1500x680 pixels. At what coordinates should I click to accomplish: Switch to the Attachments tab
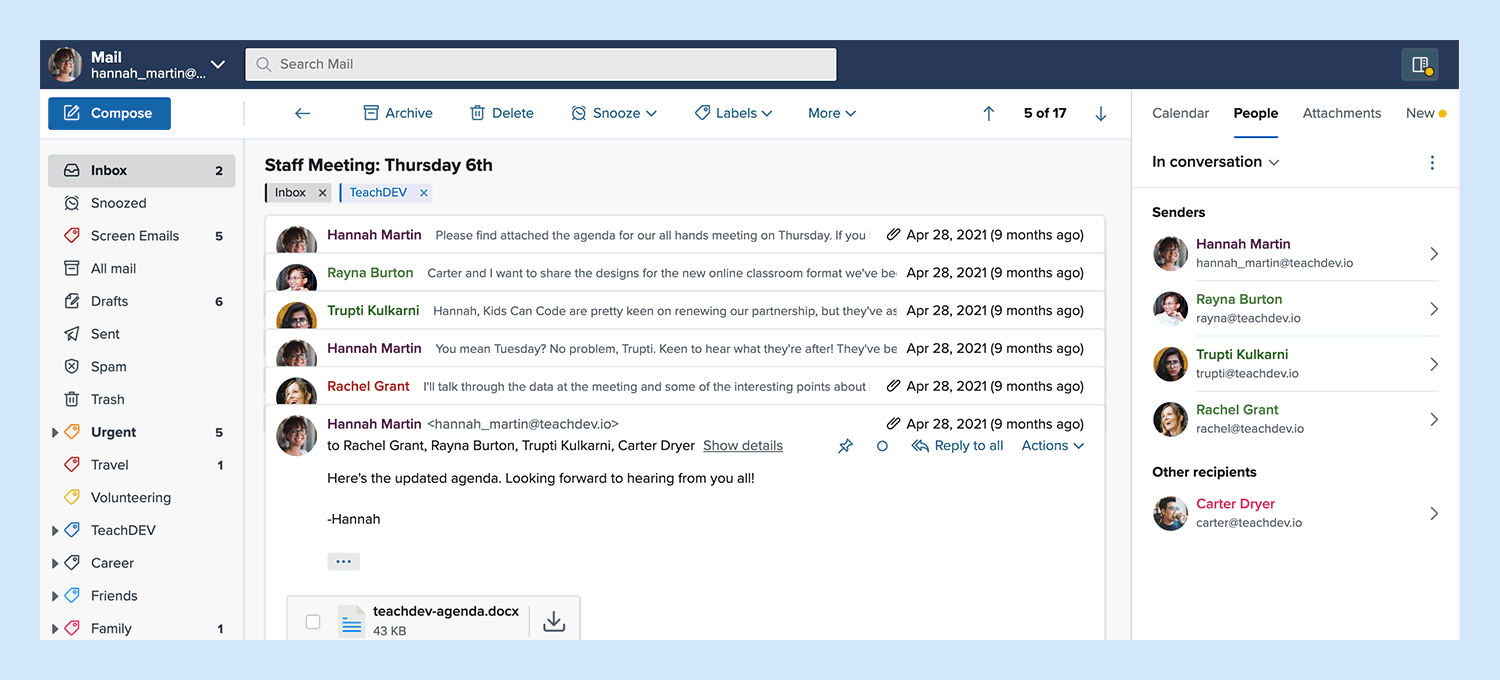click(1341, 114)
